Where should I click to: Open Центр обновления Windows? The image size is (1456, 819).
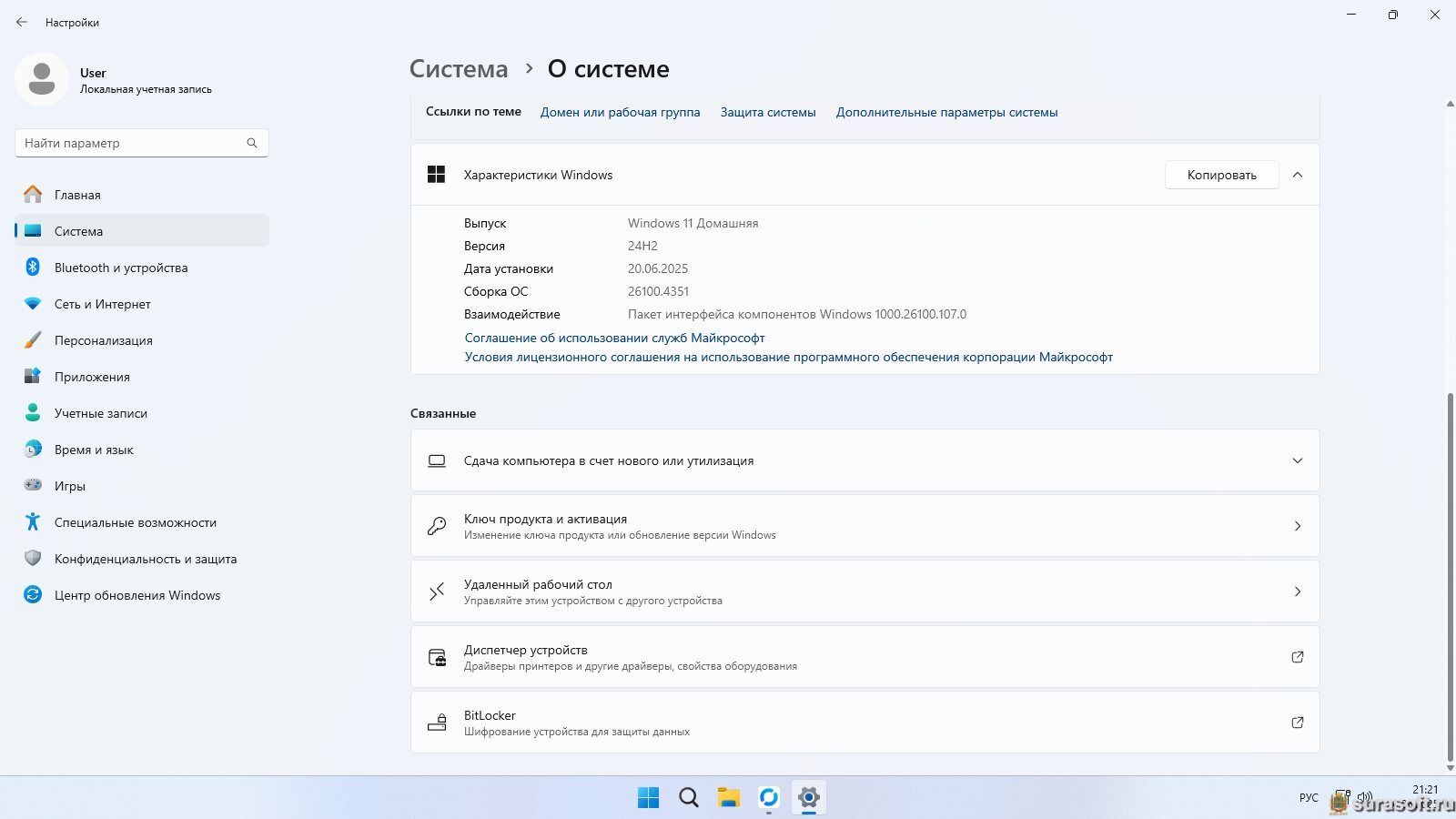pyautogui.click(x=136, y=595)
